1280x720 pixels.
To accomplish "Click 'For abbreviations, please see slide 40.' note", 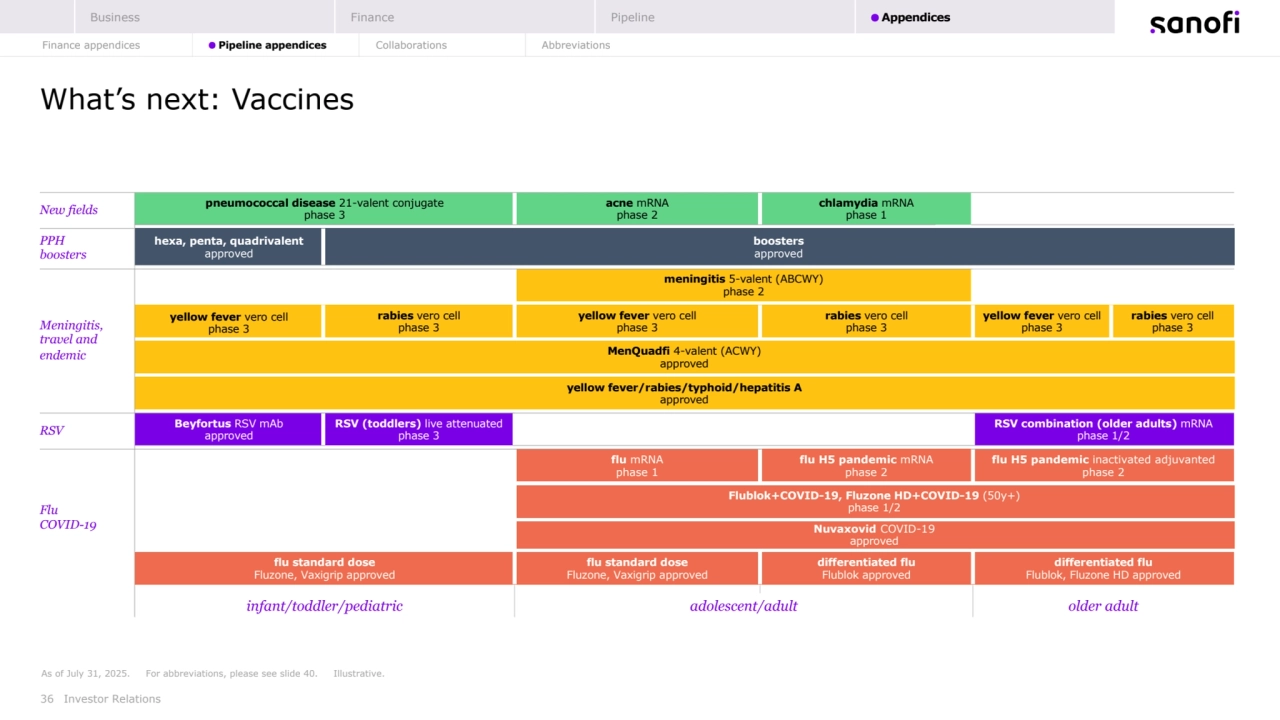I will click(231, 674).
